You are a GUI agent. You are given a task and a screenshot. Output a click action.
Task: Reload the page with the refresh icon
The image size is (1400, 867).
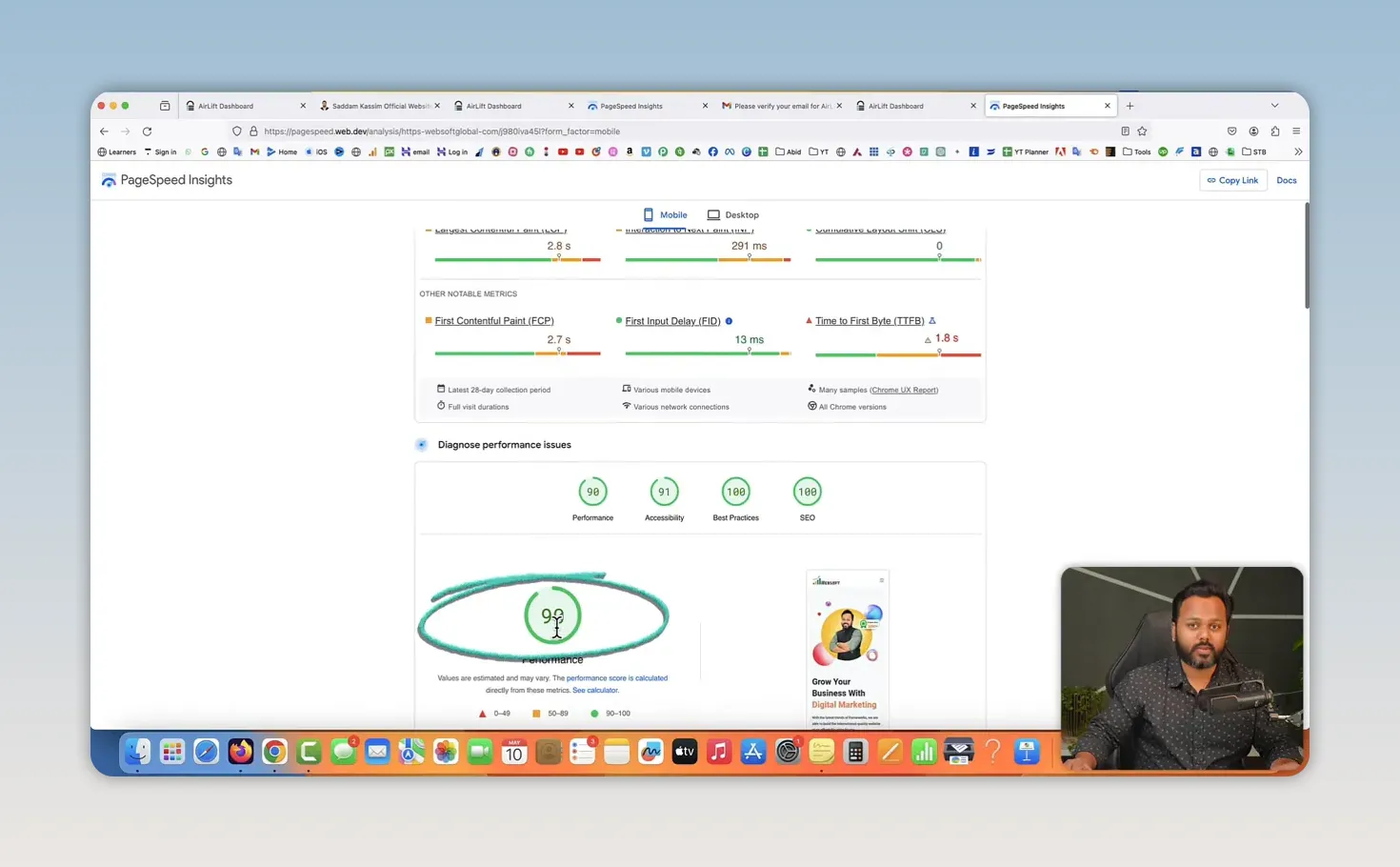pos(147,131)
